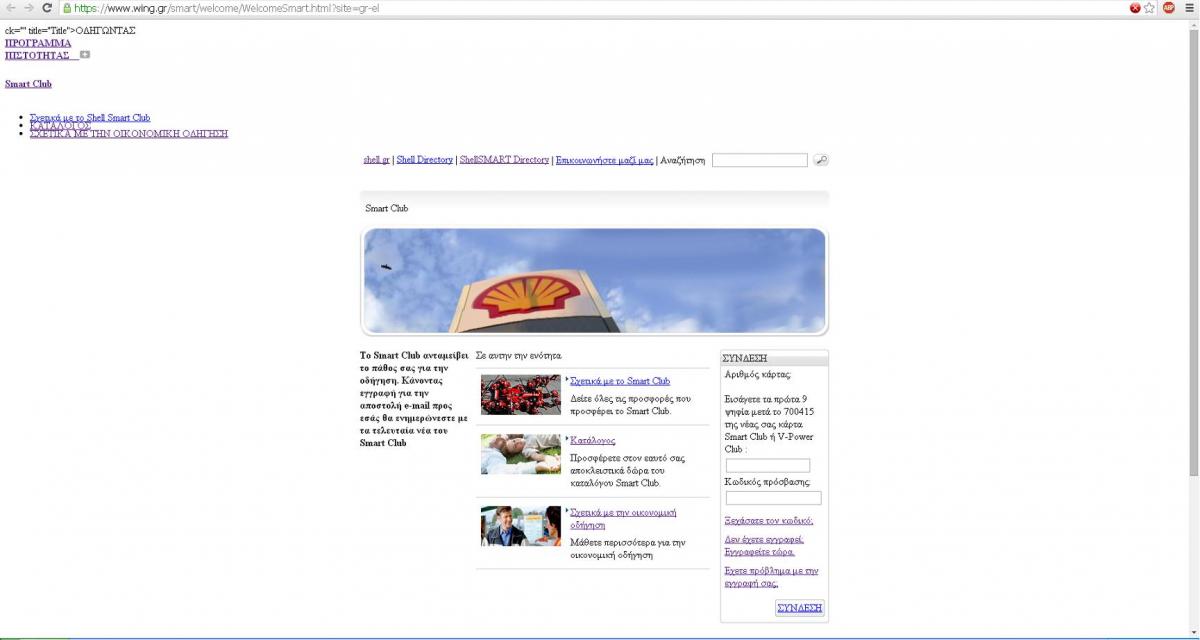Open 'Σχετικά με το Shell Smart Club' bullet link

click(x=90, y=118)
